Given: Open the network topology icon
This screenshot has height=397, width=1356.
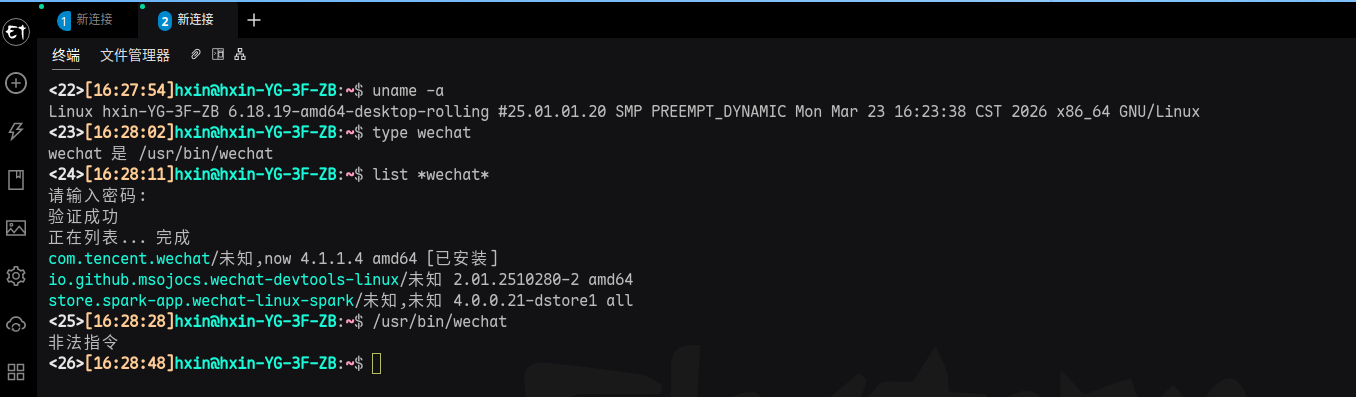Looking at the screenshot, I should (240, 54).
